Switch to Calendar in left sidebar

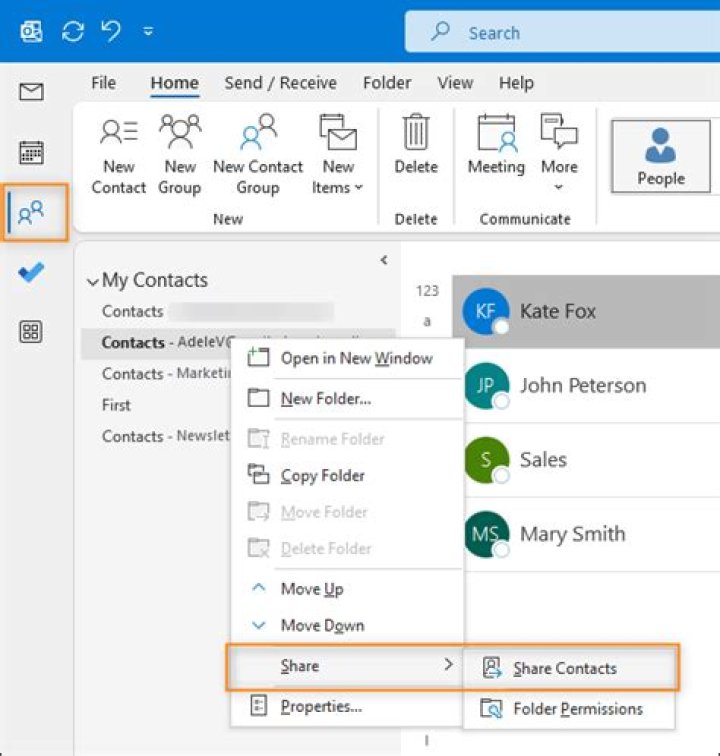pos(31,152)
